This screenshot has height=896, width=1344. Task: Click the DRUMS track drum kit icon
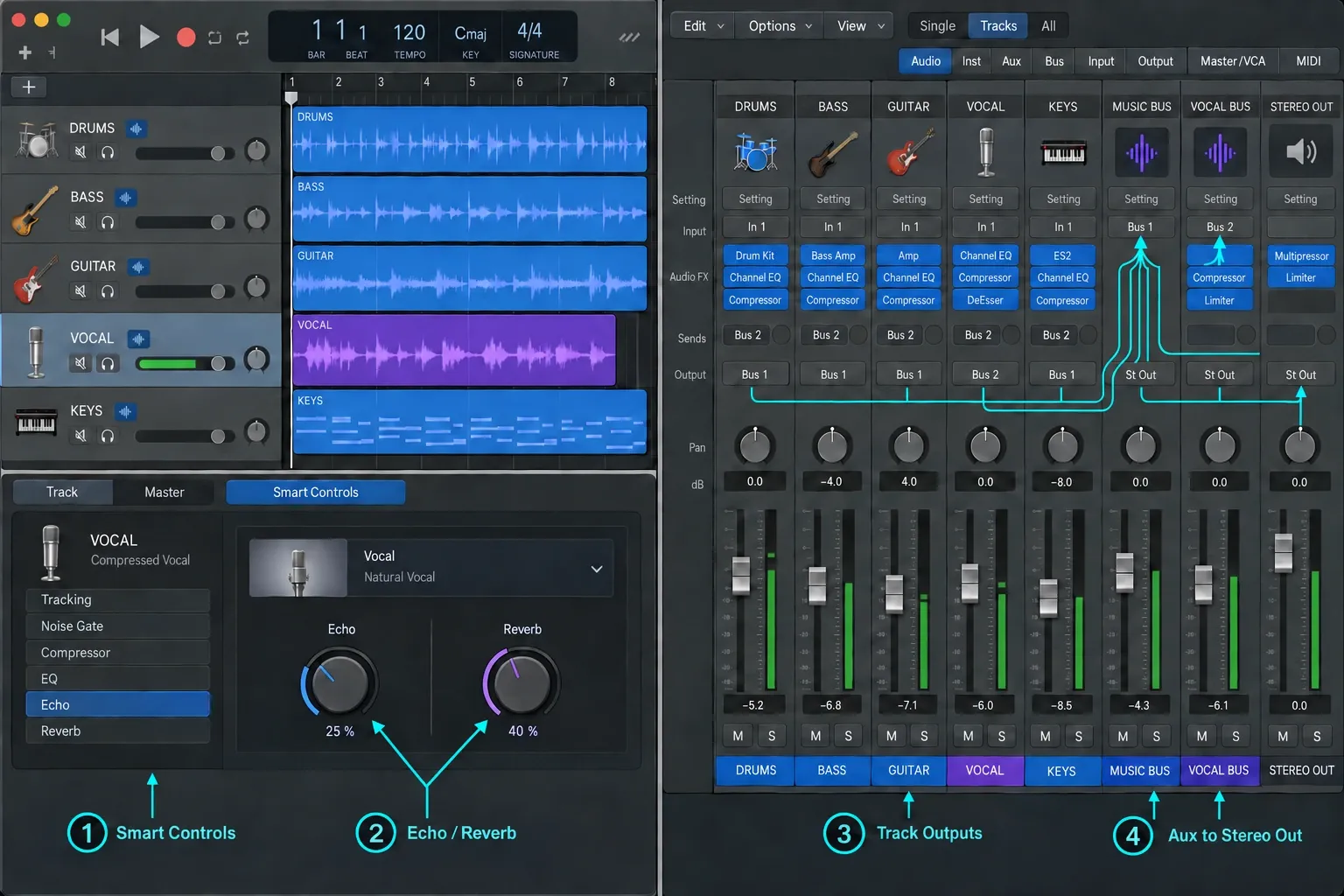click(36, 140)
